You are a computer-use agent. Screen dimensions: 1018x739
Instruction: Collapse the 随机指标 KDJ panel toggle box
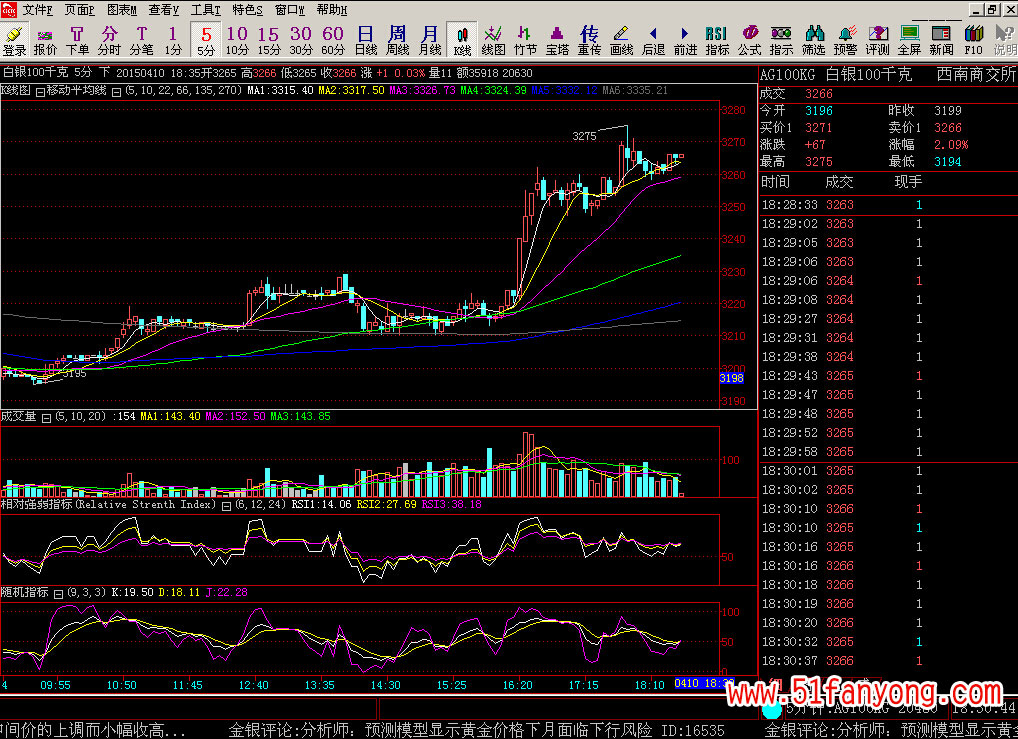tap(58, 594)
